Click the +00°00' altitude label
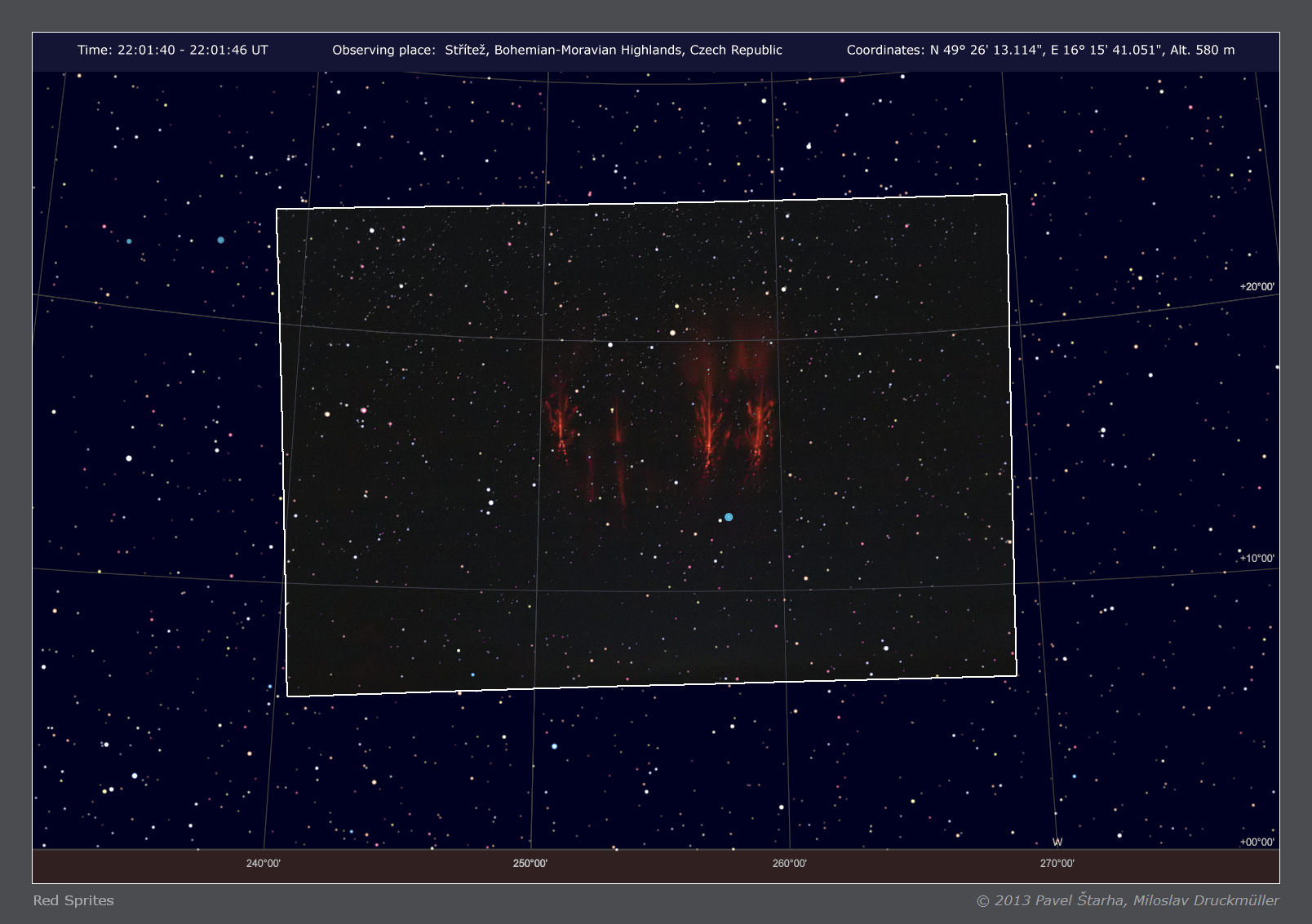Image resolution: width=1312 pixels, height=924 pixels. (x=1257, y=842)
